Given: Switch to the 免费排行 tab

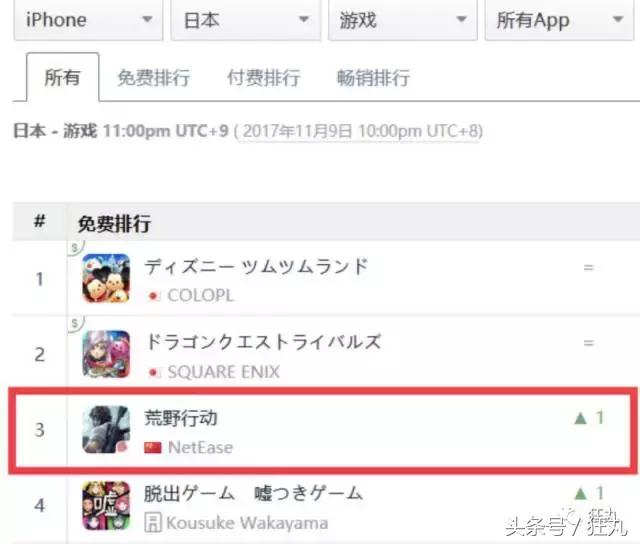Looking at the screenshot, I should 153,78.
